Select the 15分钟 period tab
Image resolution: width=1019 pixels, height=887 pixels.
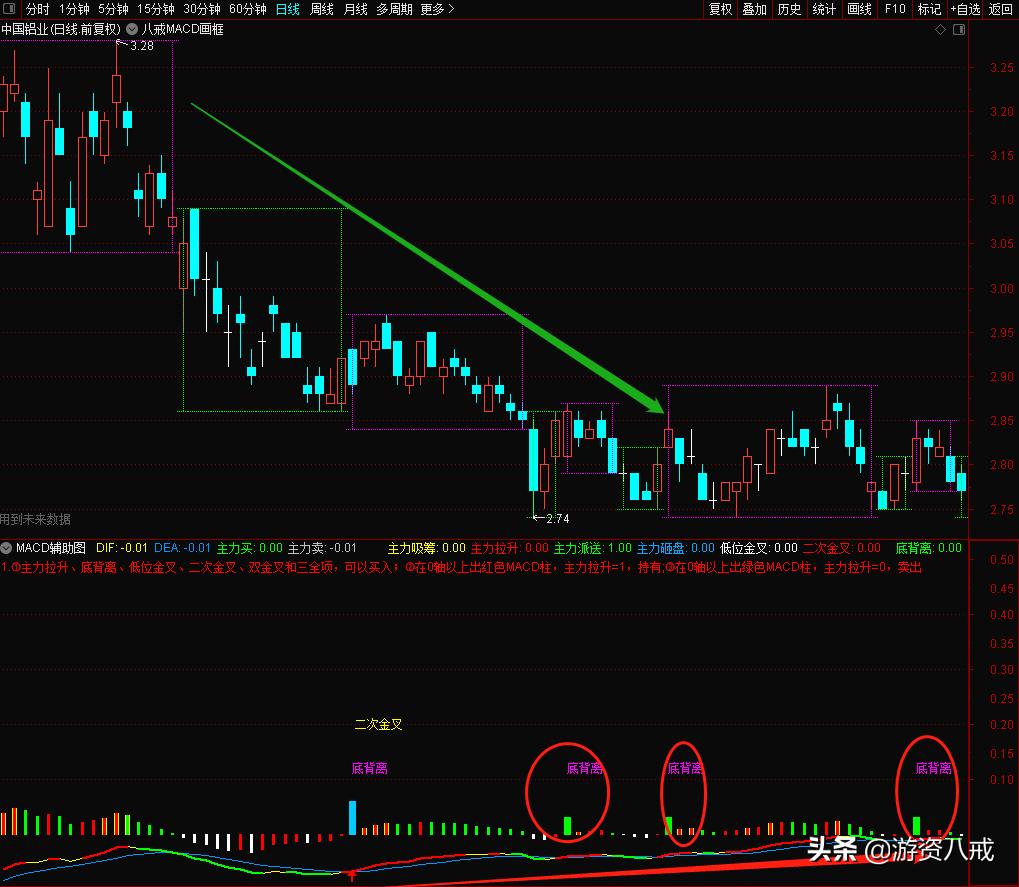click(155, 9)
